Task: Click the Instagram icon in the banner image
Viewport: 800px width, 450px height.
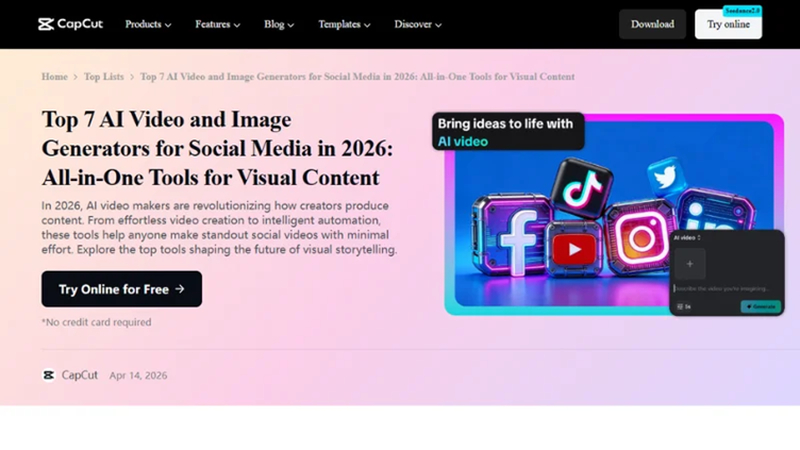Action: click(641, 236)
